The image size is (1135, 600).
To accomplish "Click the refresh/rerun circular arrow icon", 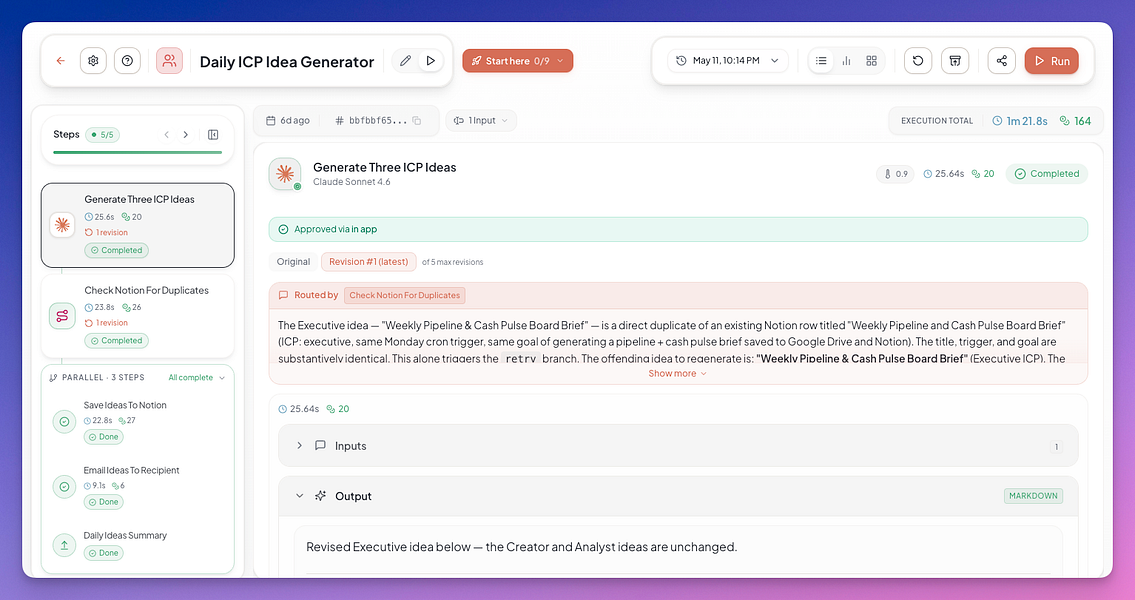I will (x=918, y=61).
